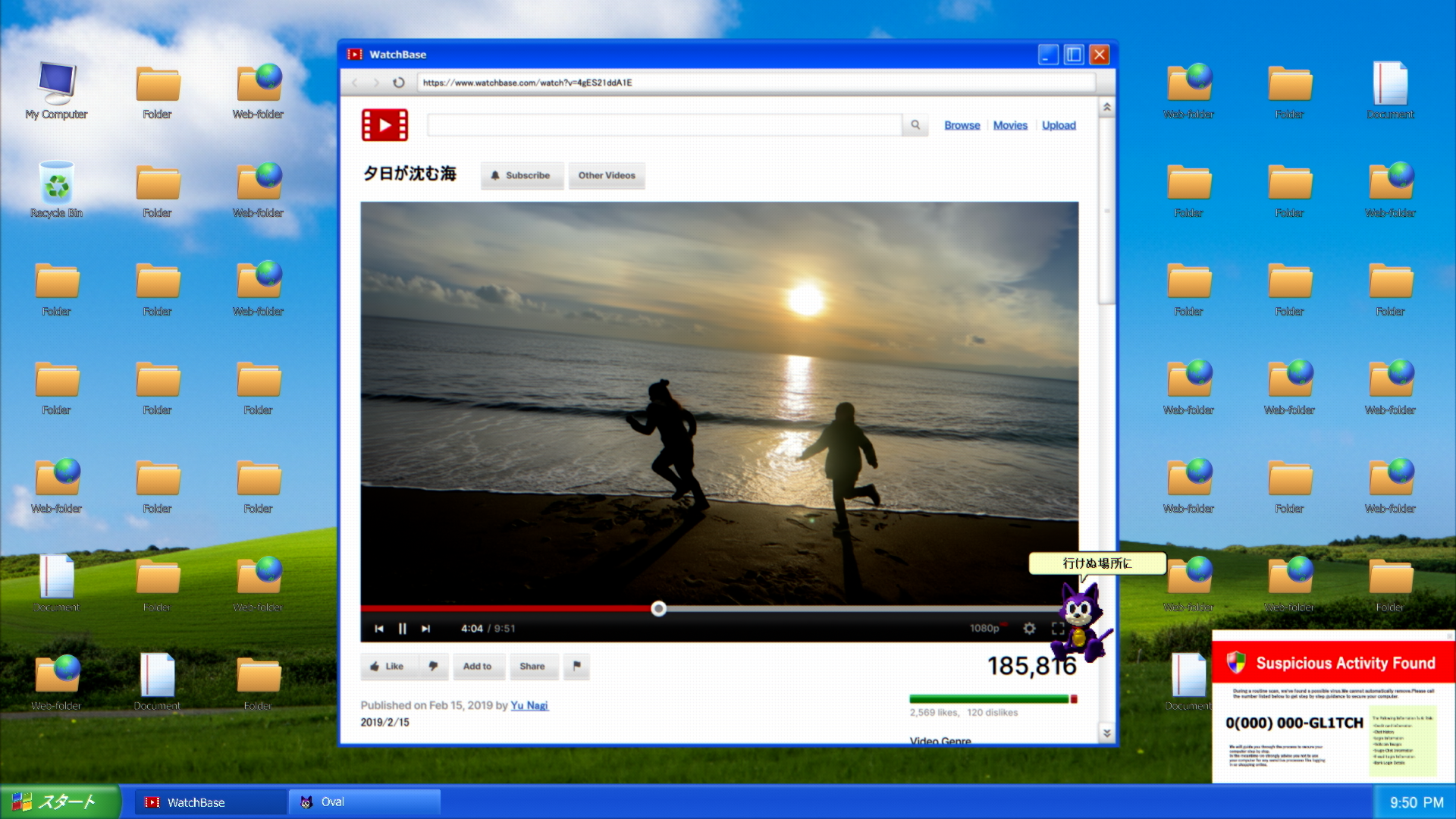Pause the video playback
This screenshot has height=819, width=1456.
point(403,629)
